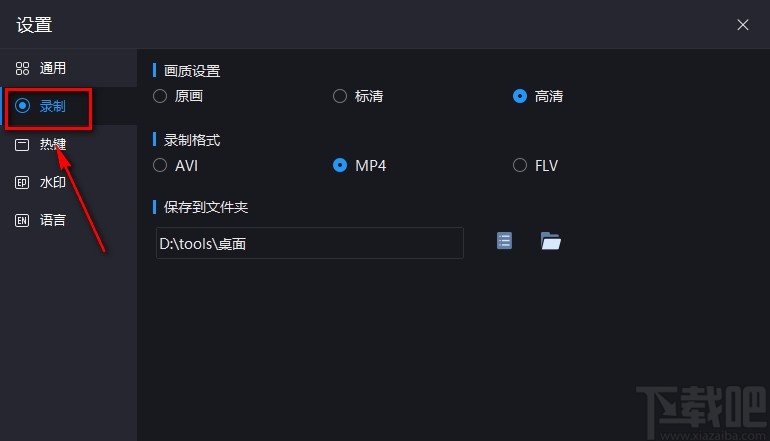Viewport: 770px width, 441px height.
Task: Select the 录制 tab label
Action: pos(53,107)
